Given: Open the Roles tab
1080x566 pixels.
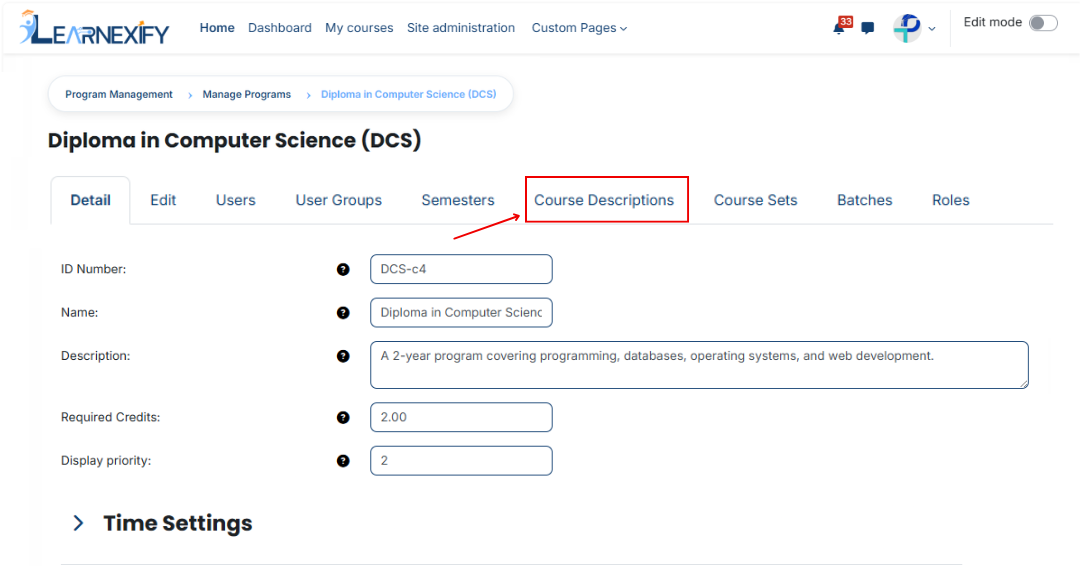Looking at the screenshot, I should [951, 200].
